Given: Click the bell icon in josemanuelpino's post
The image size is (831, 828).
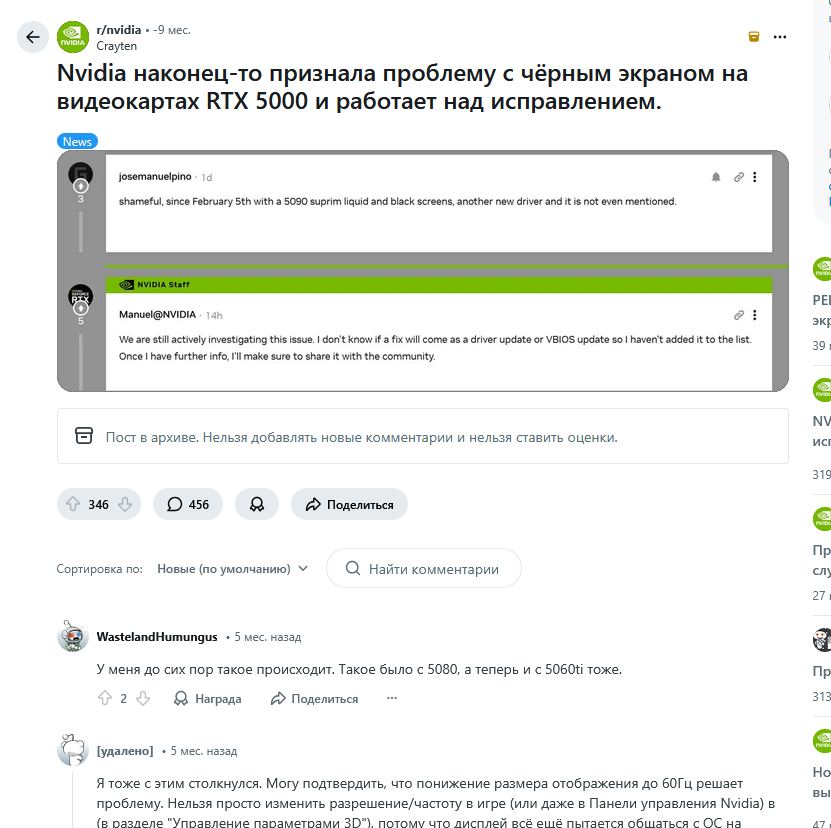Looking at the screenshot, I should click(716, 177).
